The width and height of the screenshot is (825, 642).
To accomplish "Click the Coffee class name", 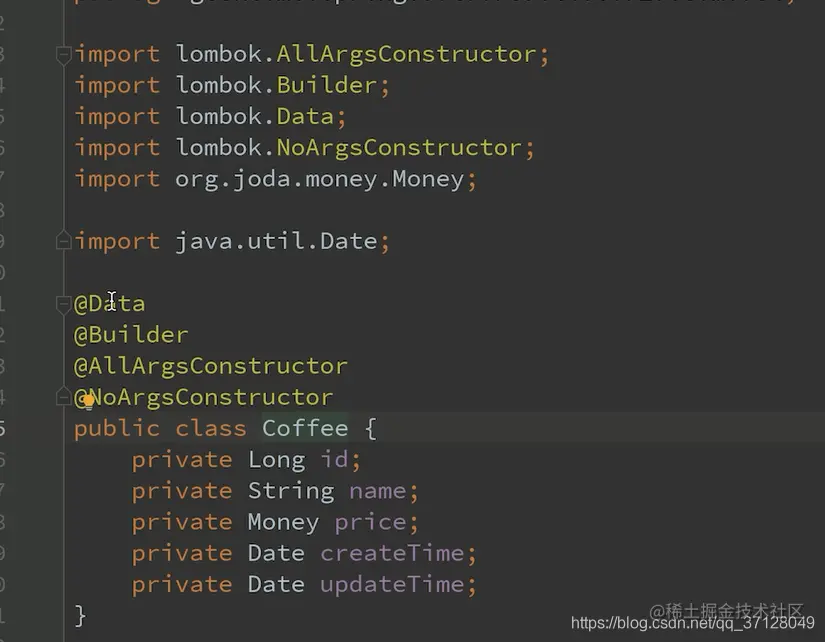I will coord(305,428).
